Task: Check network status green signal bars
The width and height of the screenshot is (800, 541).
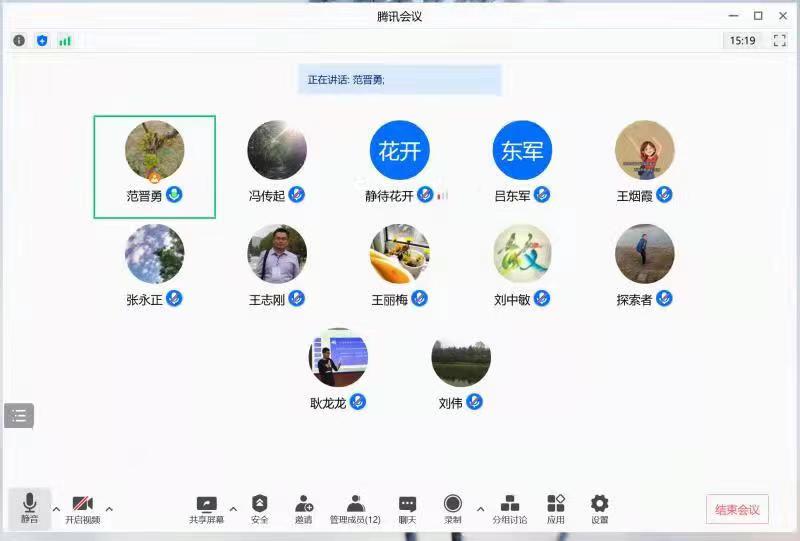Action: point(65,41)
